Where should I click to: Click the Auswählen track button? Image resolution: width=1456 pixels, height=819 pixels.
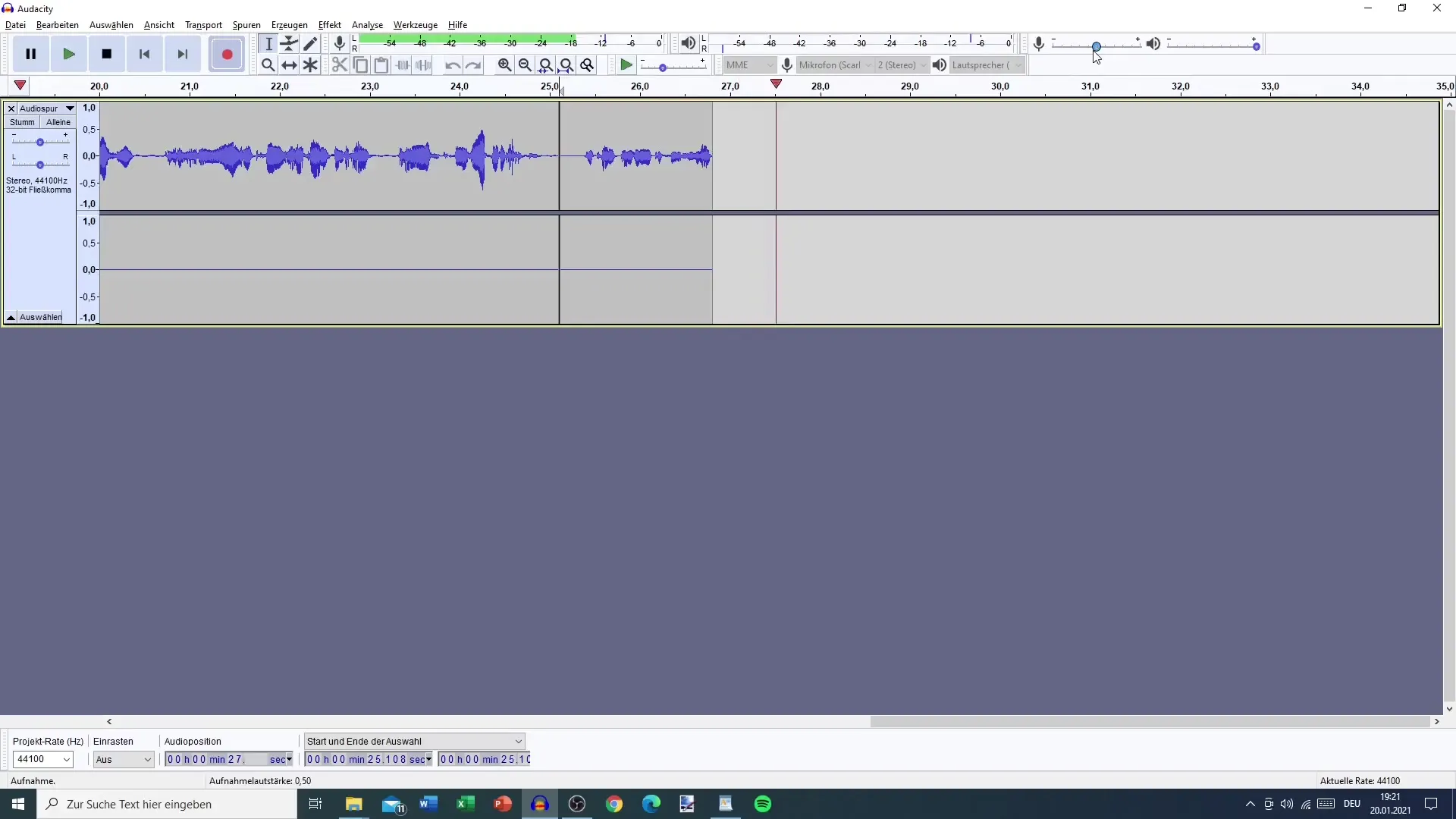(x=41, y=317)
